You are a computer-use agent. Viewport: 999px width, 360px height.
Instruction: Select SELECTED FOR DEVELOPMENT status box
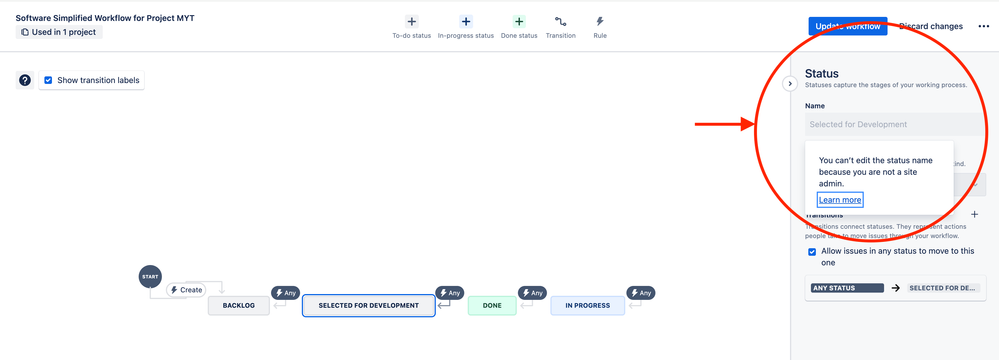pos(369,305)
